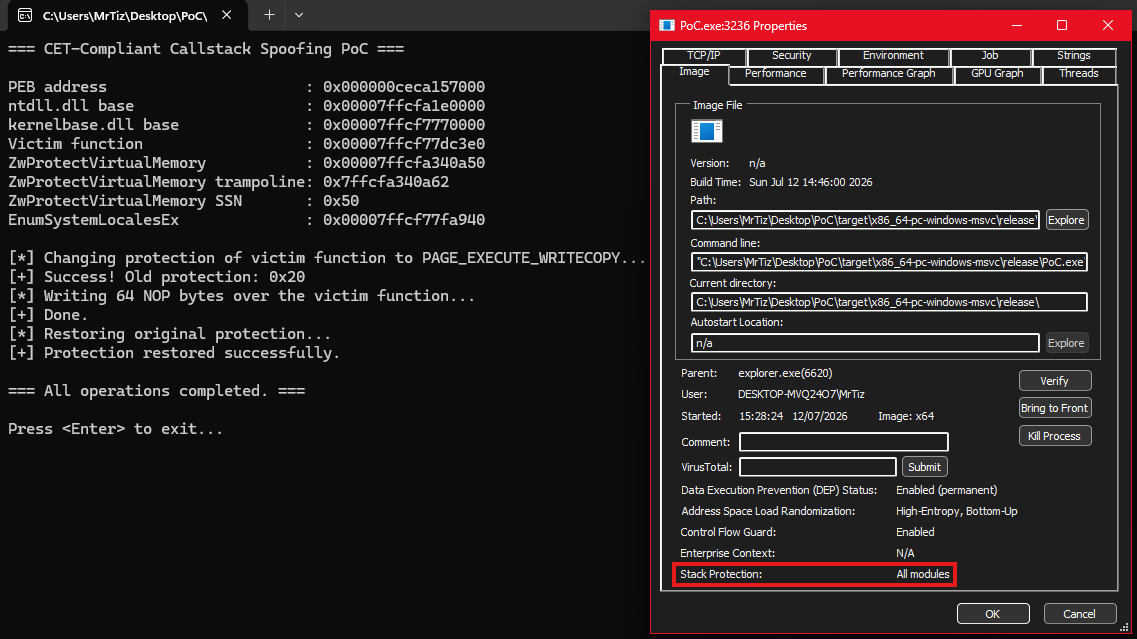Switch to the TCP/IP tab

(703, 55)
